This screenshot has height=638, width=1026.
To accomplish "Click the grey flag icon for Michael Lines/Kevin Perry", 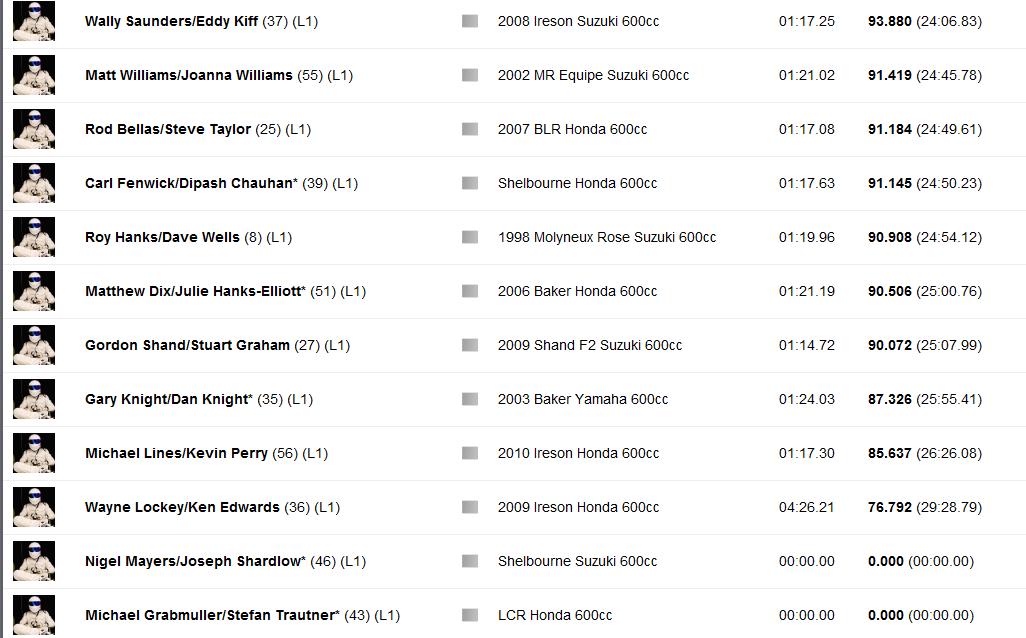I will coord(470,453).
